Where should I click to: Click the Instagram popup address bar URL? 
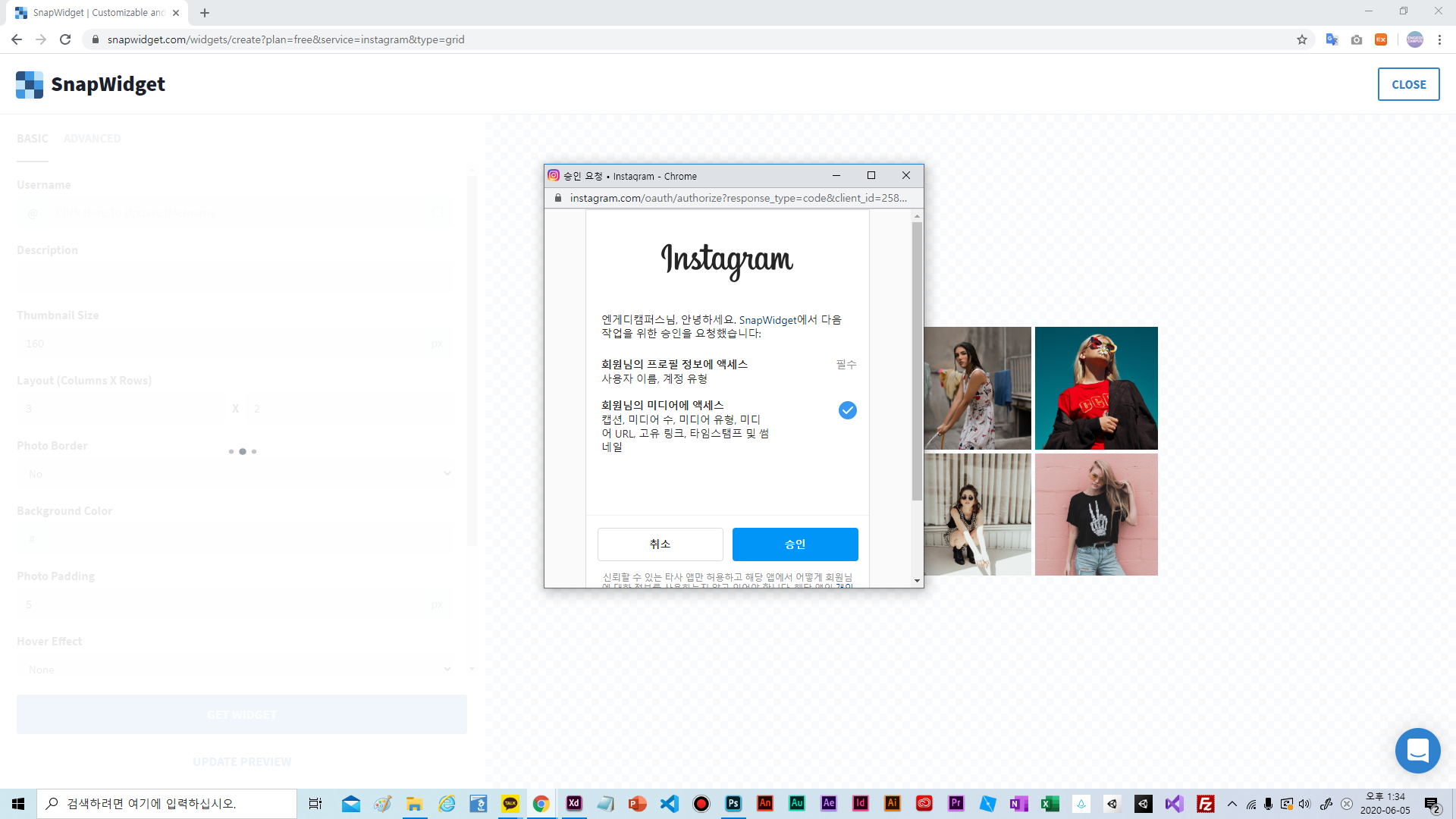(x=738, y=198)
